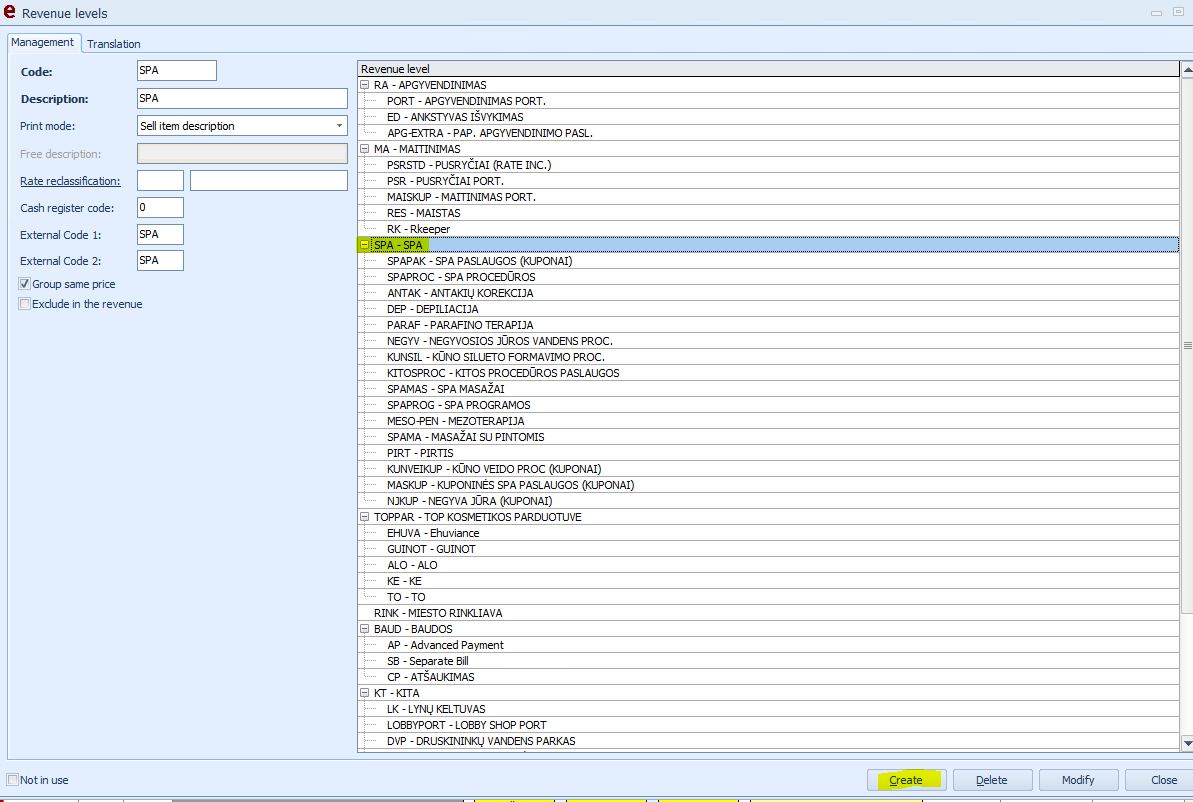The height and width of the screenshot is (802, 1193).
Task: Select RES - MAISTAS row
Action: click(x=768, y=213)
